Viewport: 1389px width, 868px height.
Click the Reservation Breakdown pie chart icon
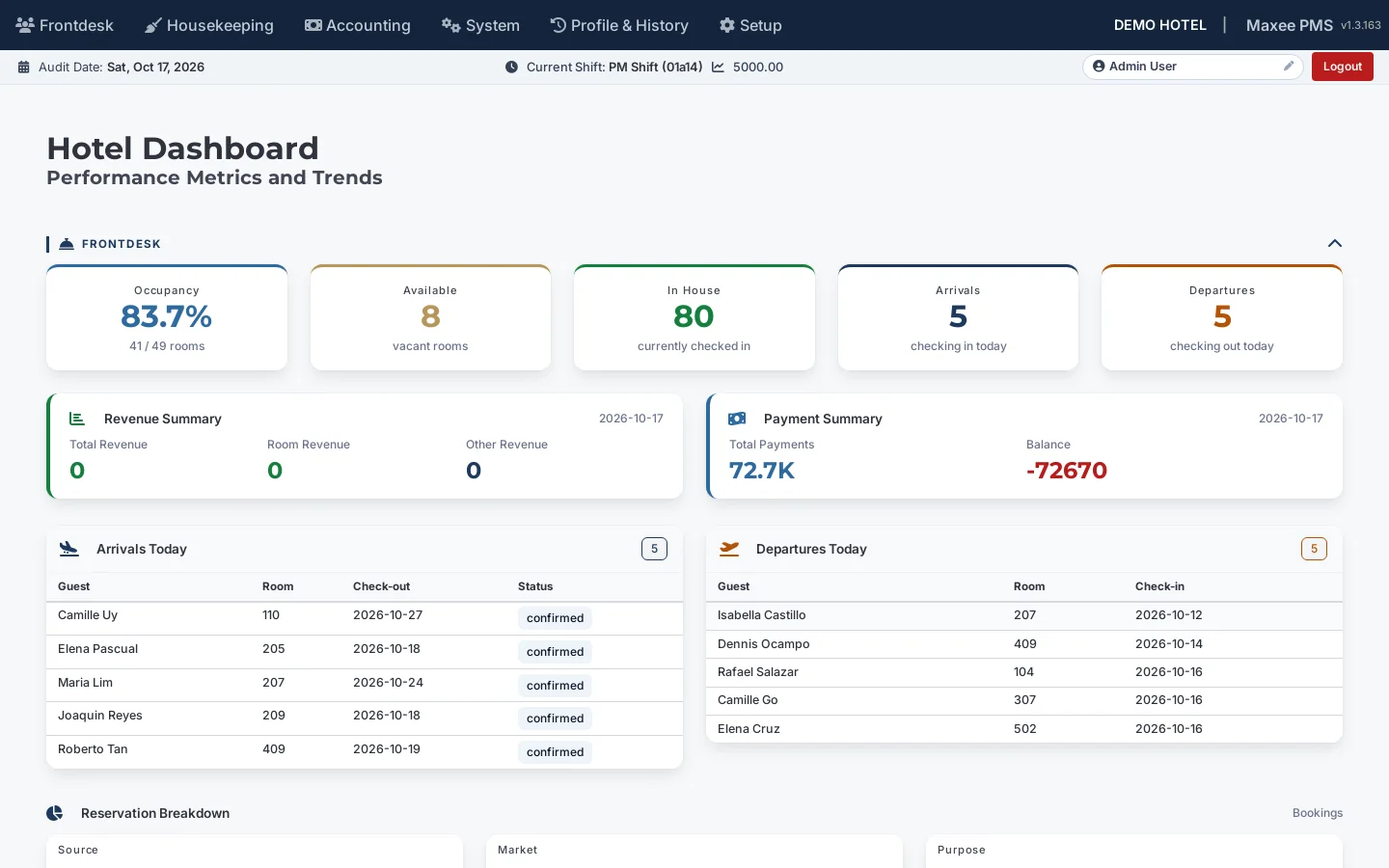click(55, 813)
